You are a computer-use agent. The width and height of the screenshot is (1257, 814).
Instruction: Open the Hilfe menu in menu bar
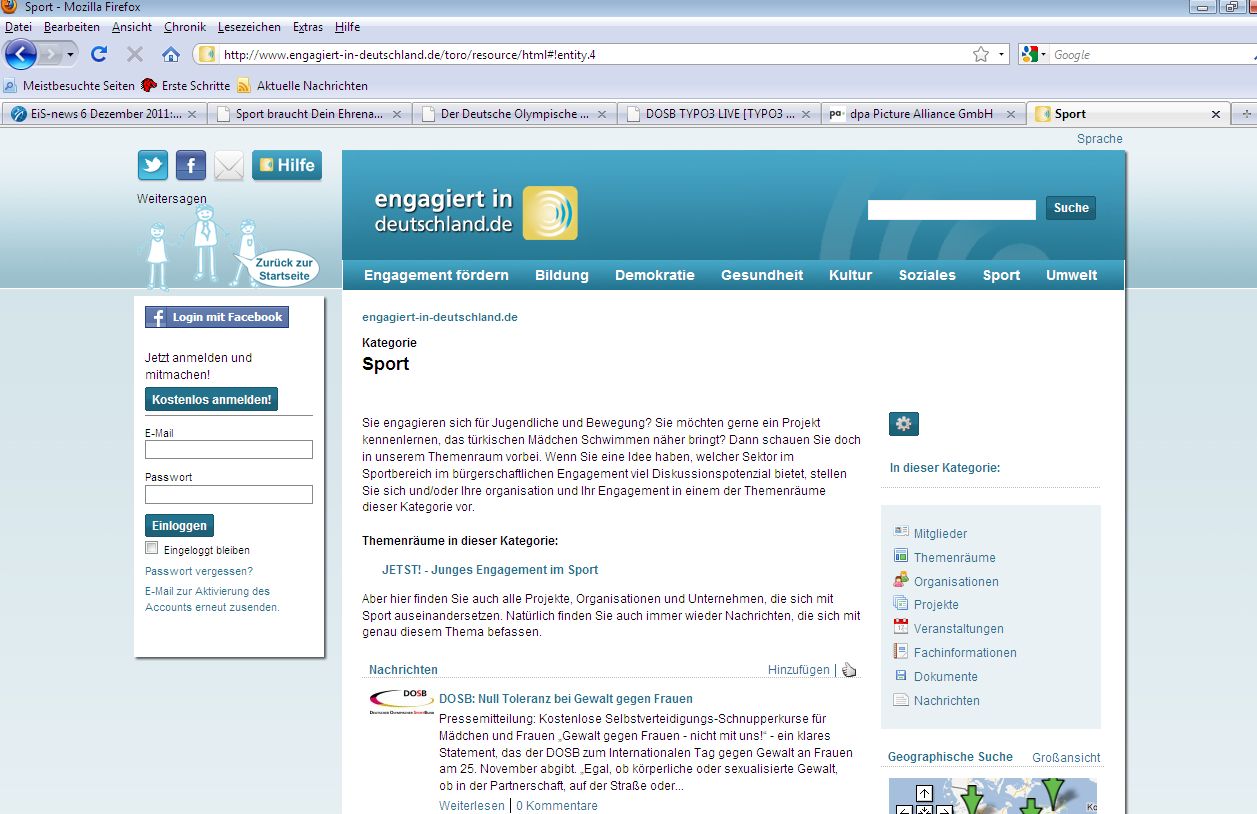click(347, 27)
